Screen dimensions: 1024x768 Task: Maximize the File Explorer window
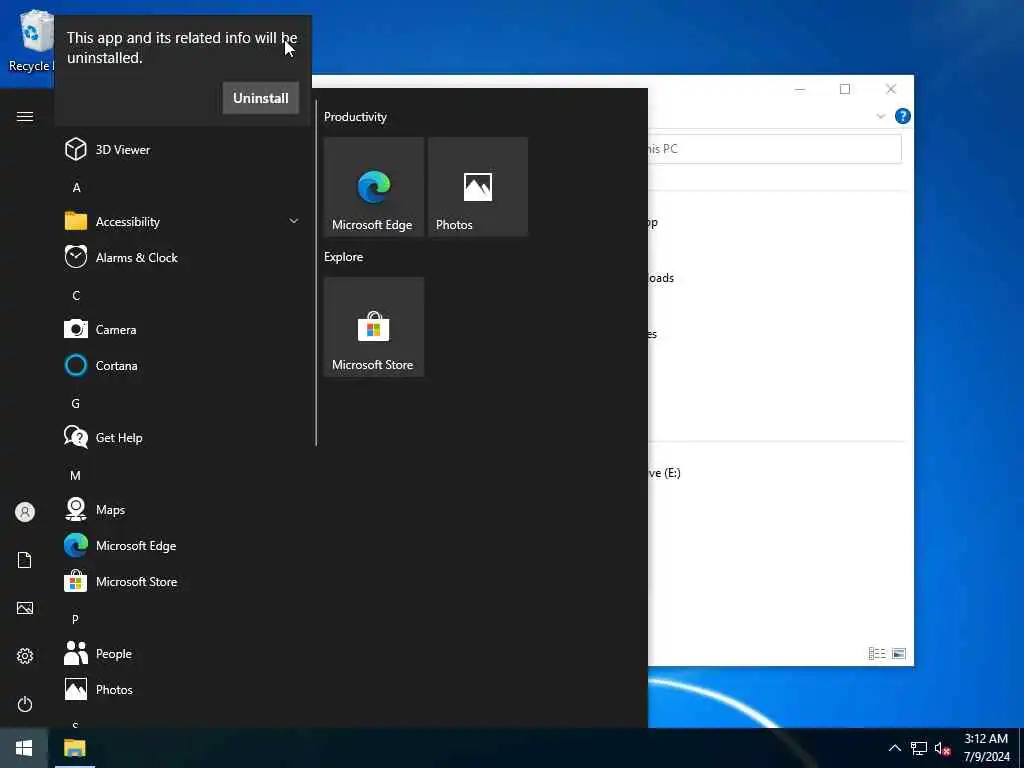[x=845, y=89]
